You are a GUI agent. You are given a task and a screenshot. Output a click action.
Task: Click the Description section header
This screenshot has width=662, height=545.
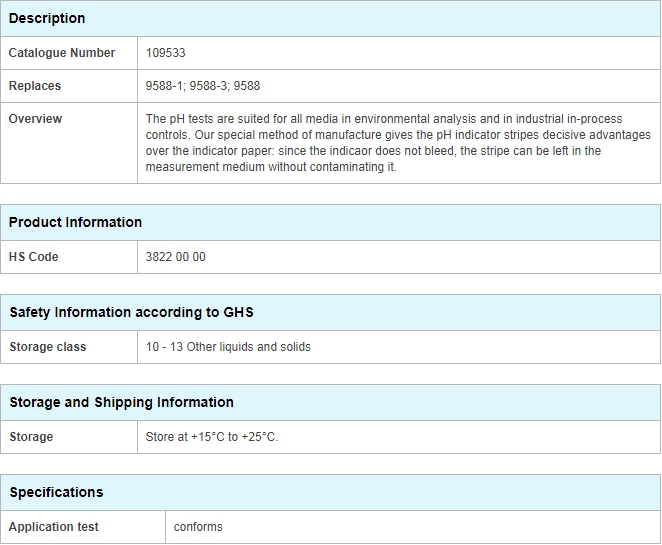click(331, 19)
